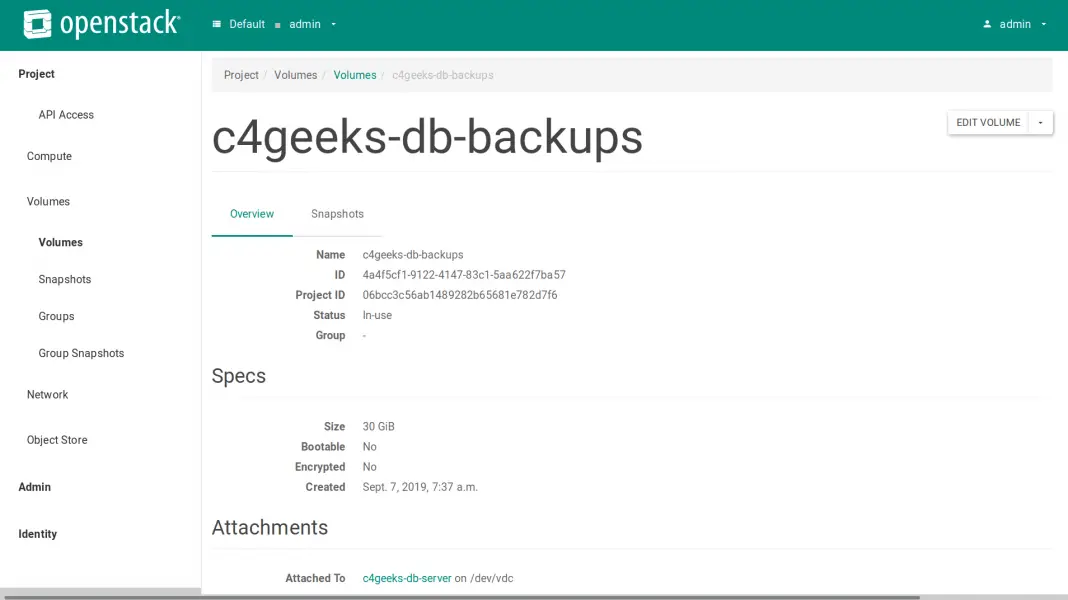Select Snapshots under Volumes in sidebar
The image size is (1068, 600).
click(64, 279)
